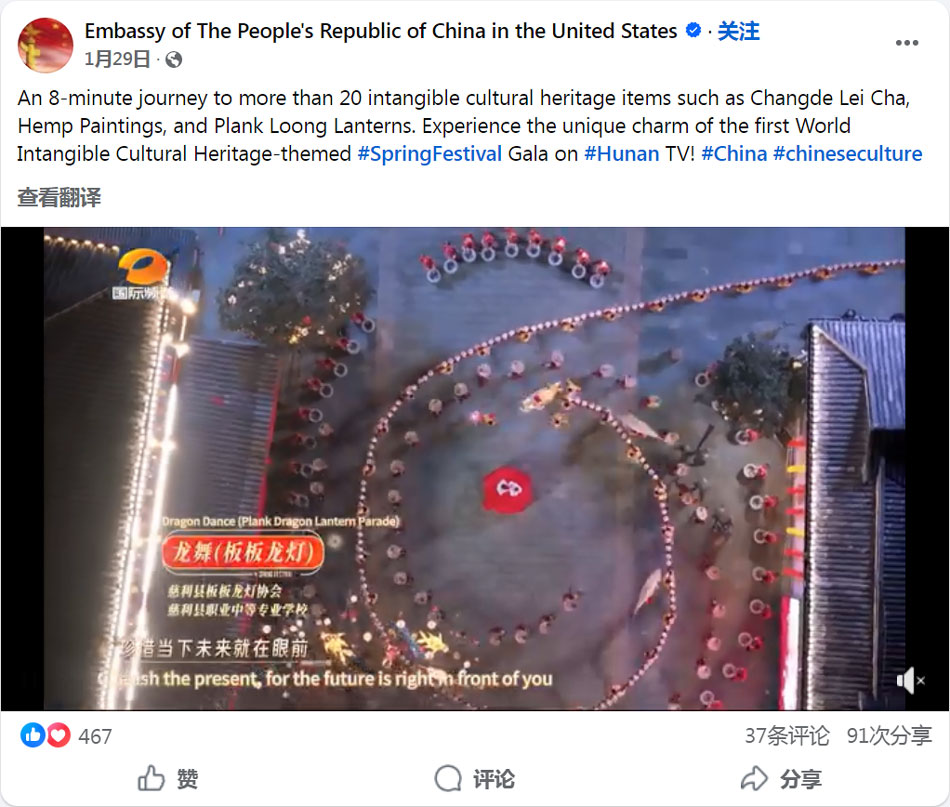Open comments using the 评论 button

click(x=474, y=779)
